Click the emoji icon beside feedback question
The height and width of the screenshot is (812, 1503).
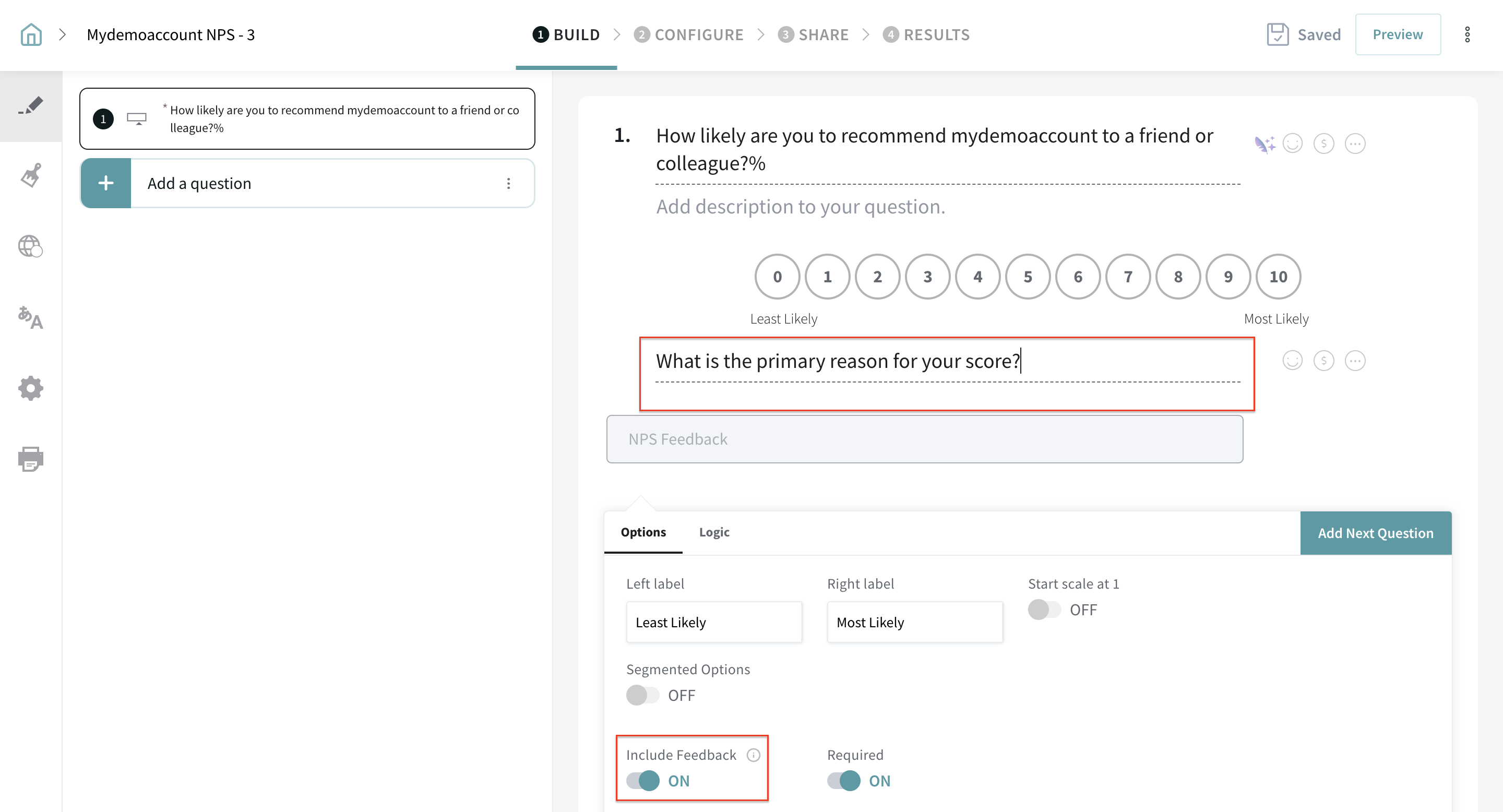click(x=1292, y=361)
